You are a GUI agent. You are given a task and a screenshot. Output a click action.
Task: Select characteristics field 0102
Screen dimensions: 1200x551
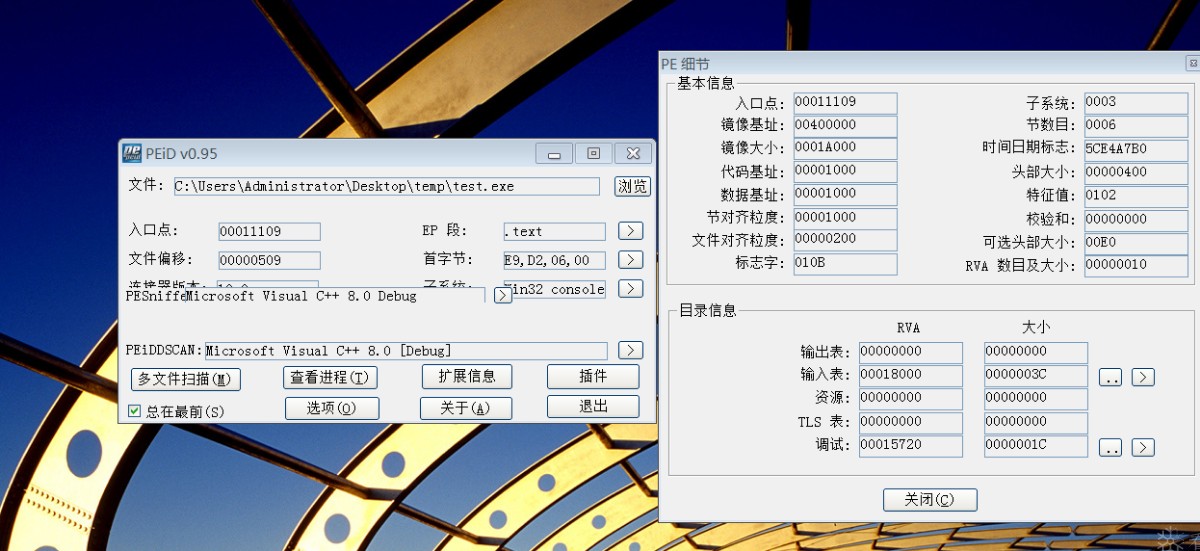(x=1136, y=196)
